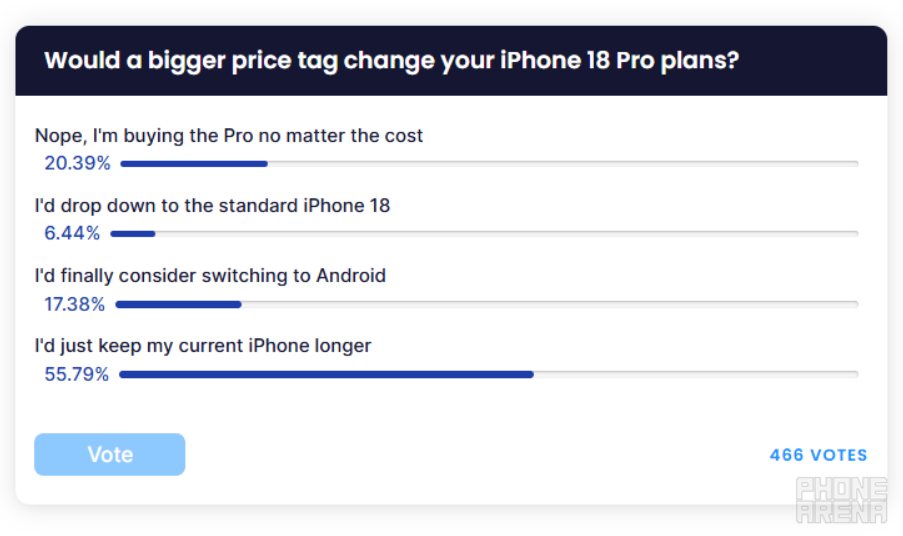The width and height of the screenshot is (903, 536).
Task: Click the Vote button
Action: pos(109,454)
